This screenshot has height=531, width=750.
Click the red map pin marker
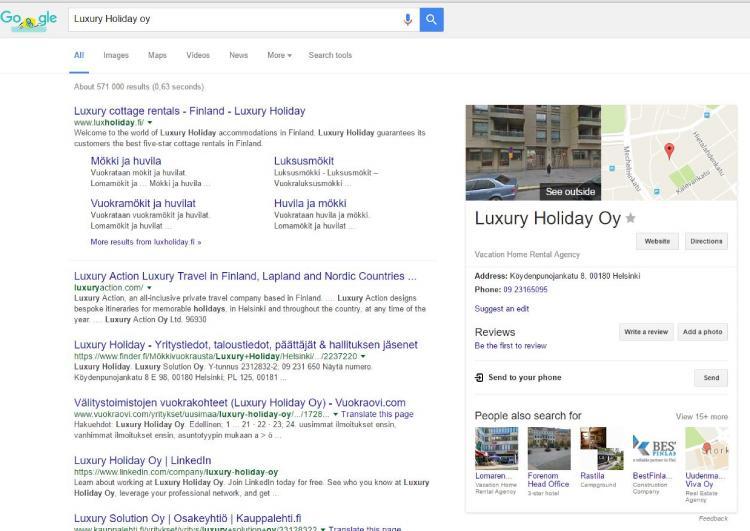pyautogui.click(x=669, y=151)
